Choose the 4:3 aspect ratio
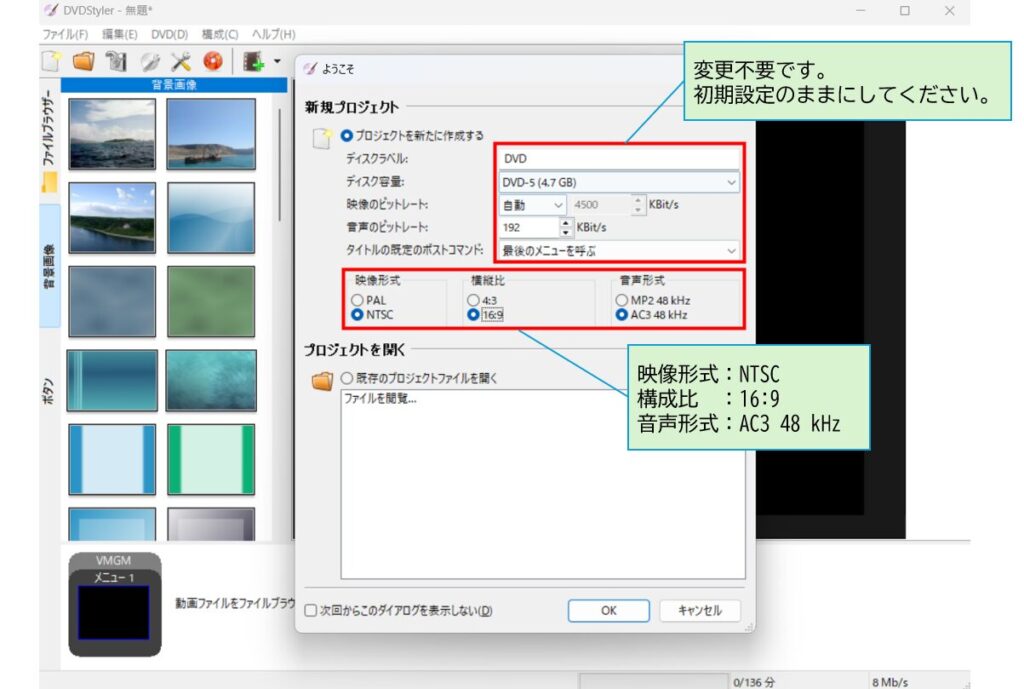This screenshot has height=689, width=1024. (x=473, y=300)
